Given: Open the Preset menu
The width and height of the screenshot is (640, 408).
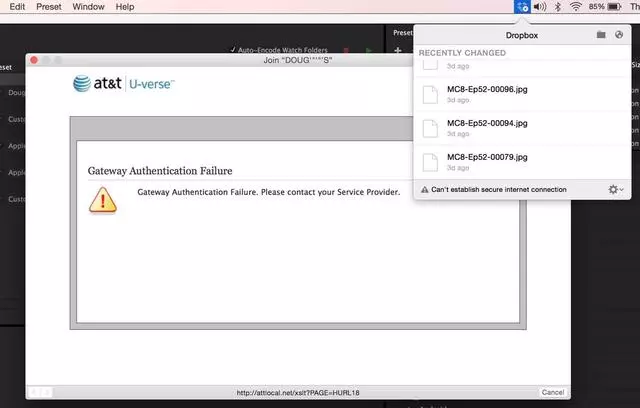Looking at the screenshot, I should 49,7.
